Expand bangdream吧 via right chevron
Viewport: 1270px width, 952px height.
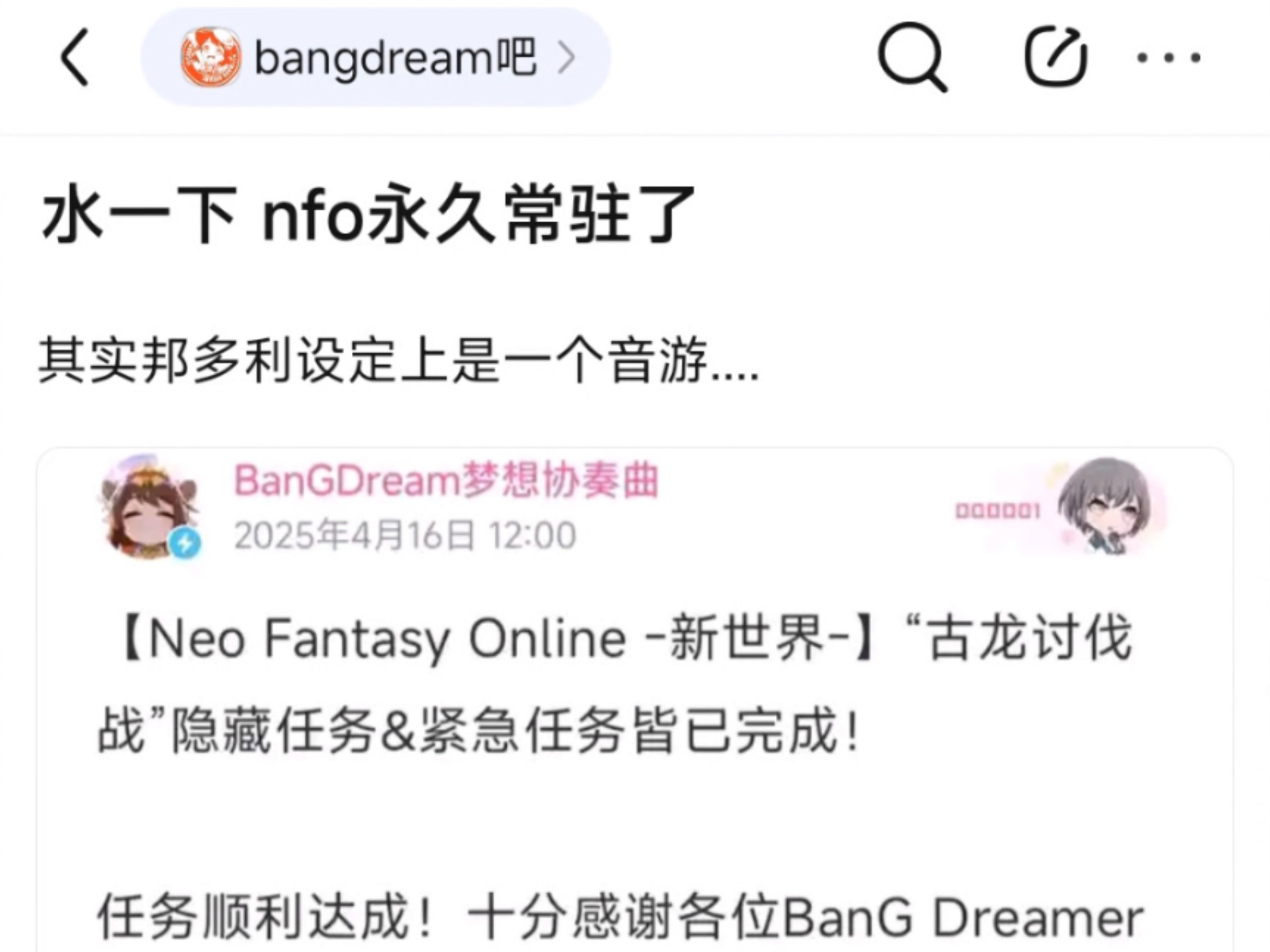click(566, 58)
